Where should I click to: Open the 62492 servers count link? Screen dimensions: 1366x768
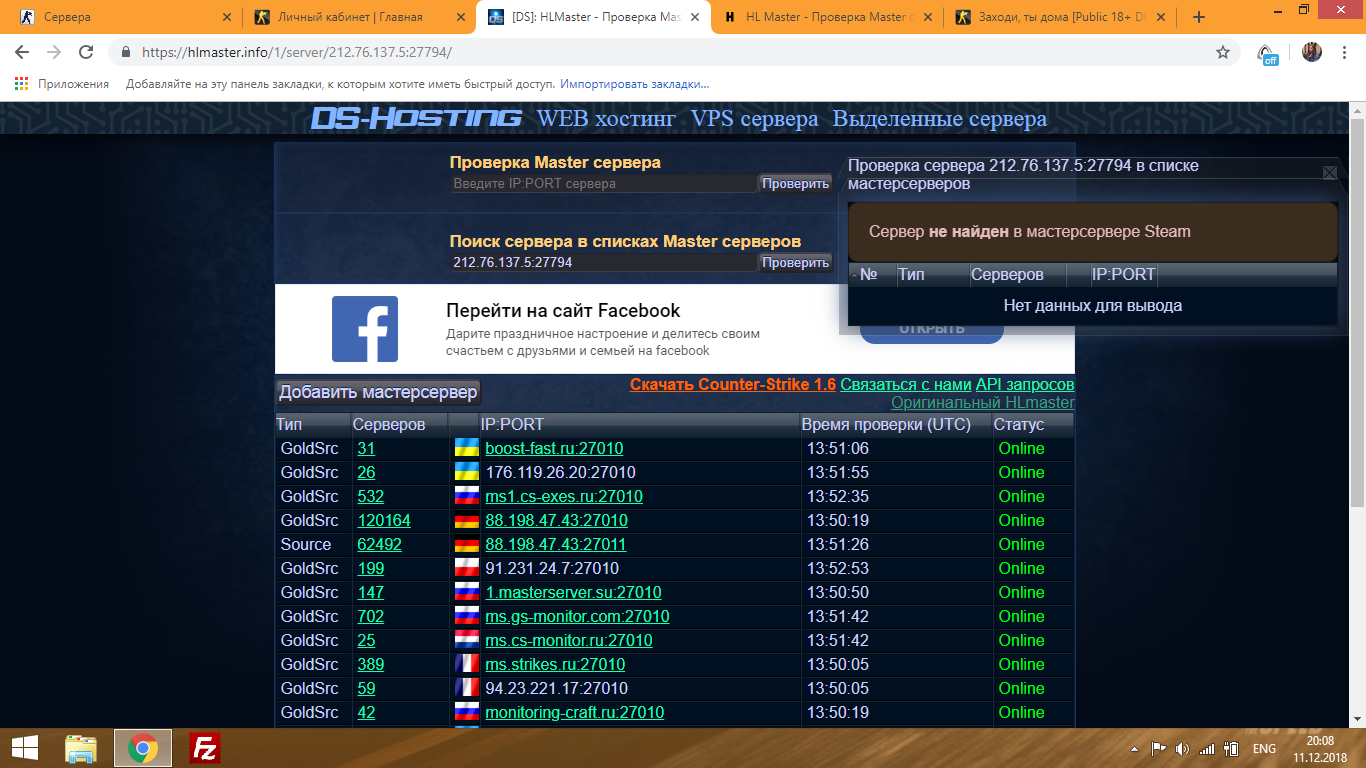coord(379,544)
